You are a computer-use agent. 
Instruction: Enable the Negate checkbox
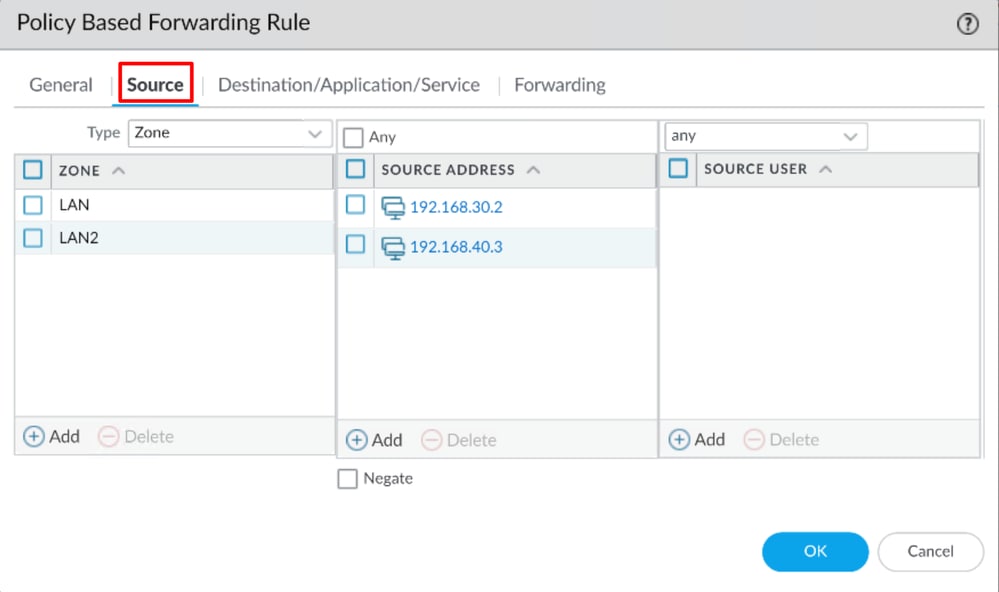tap(347, 479)
